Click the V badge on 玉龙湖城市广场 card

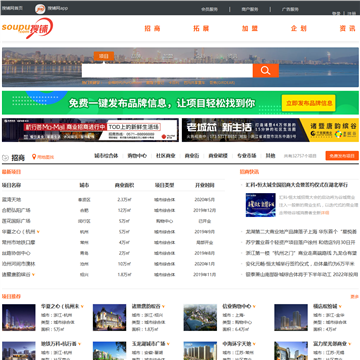tap(168, 344)
